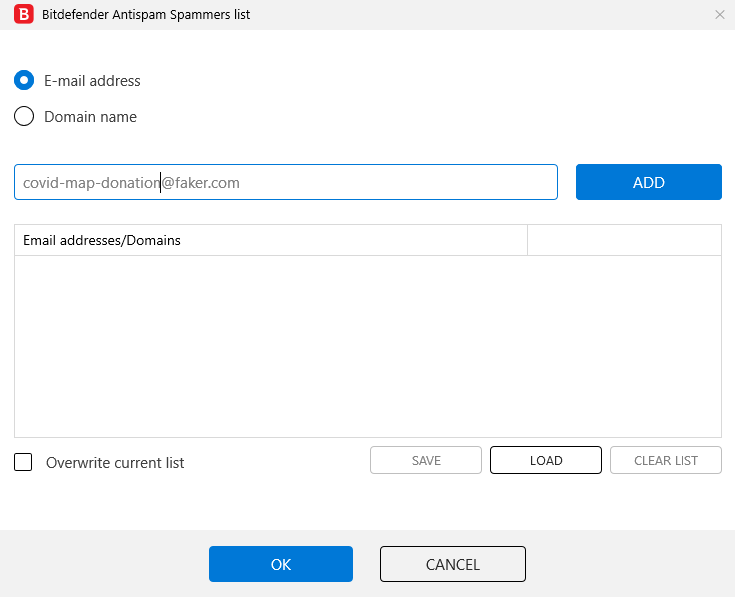Load a spammers list with LOAD

(x=546, y=460)
